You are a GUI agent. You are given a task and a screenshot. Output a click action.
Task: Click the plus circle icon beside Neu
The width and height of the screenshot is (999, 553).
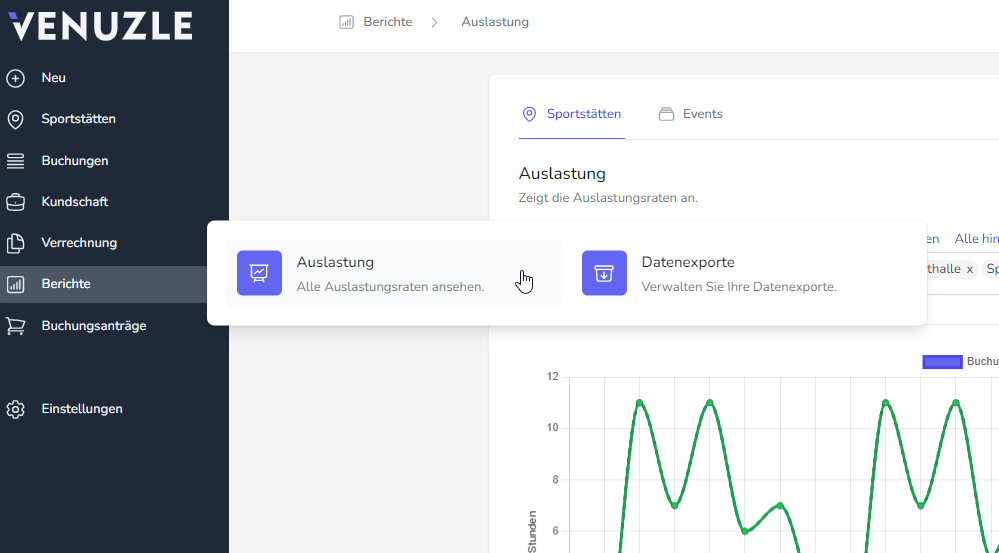(x=15, y=78)
